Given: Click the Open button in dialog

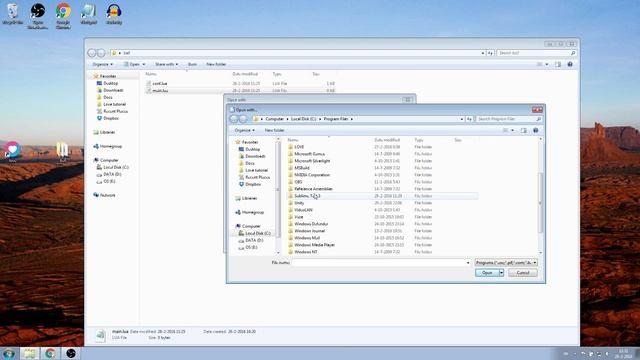Looking at the screenshot, I should pos(487,273).
